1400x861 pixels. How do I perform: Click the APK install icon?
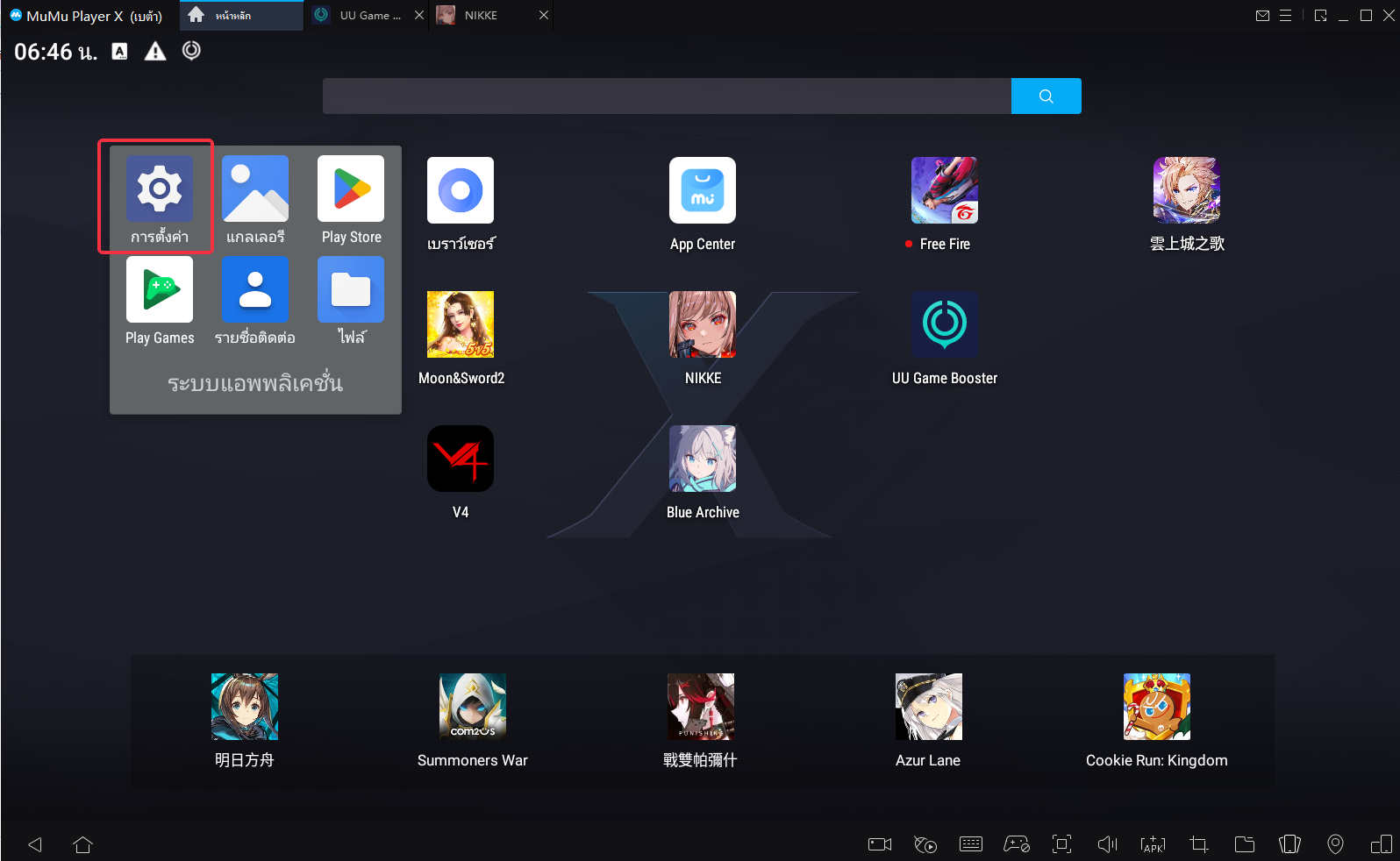(x=1153, y=844)
